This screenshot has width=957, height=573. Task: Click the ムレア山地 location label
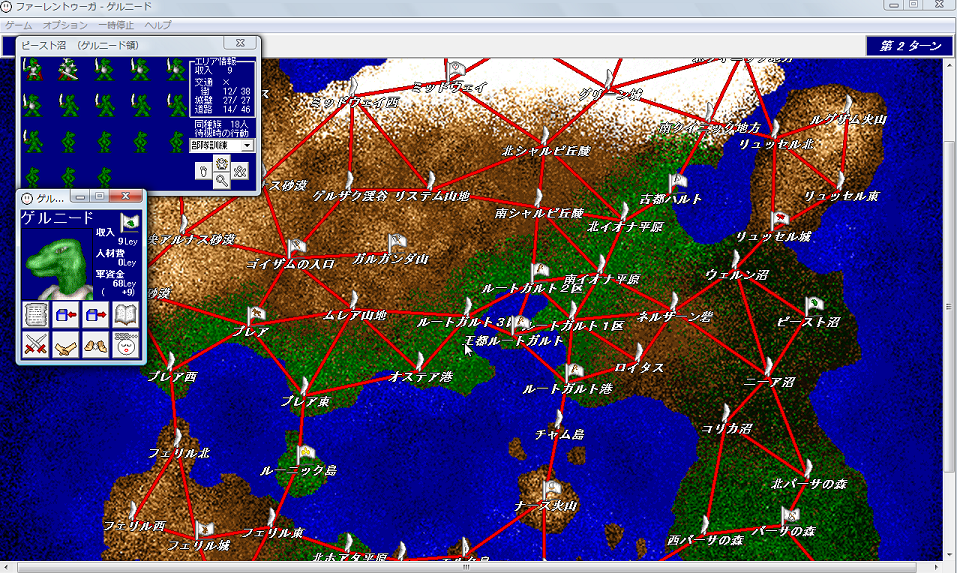coord(355,315)
